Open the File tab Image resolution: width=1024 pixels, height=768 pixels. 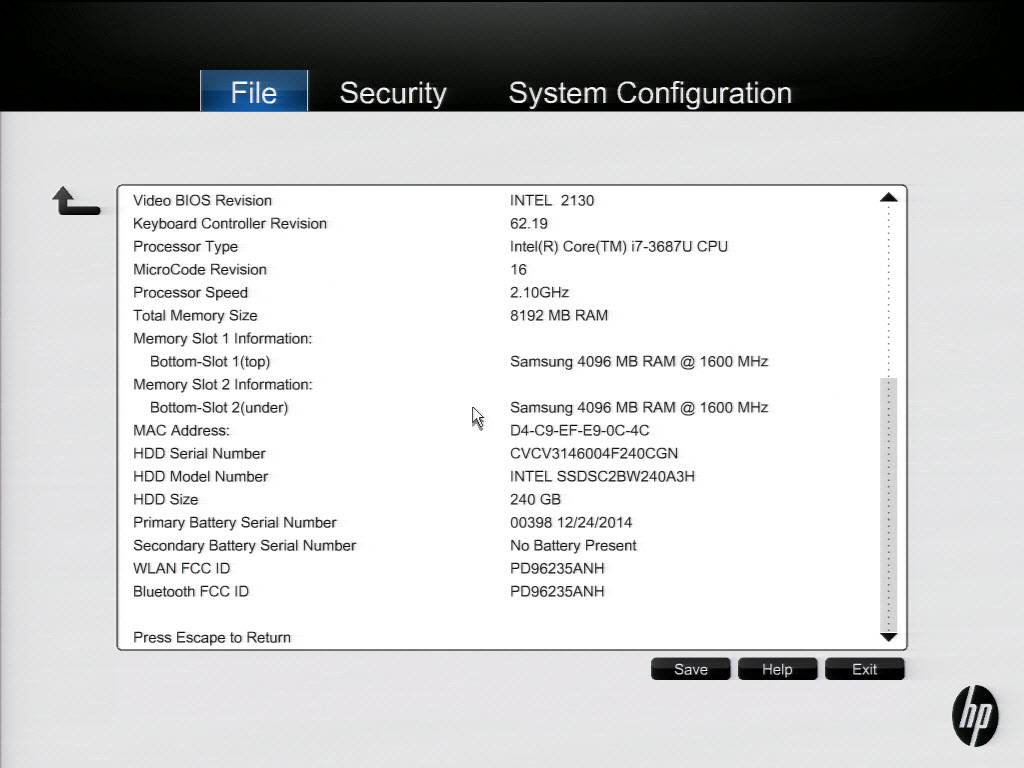click(254, 92)
